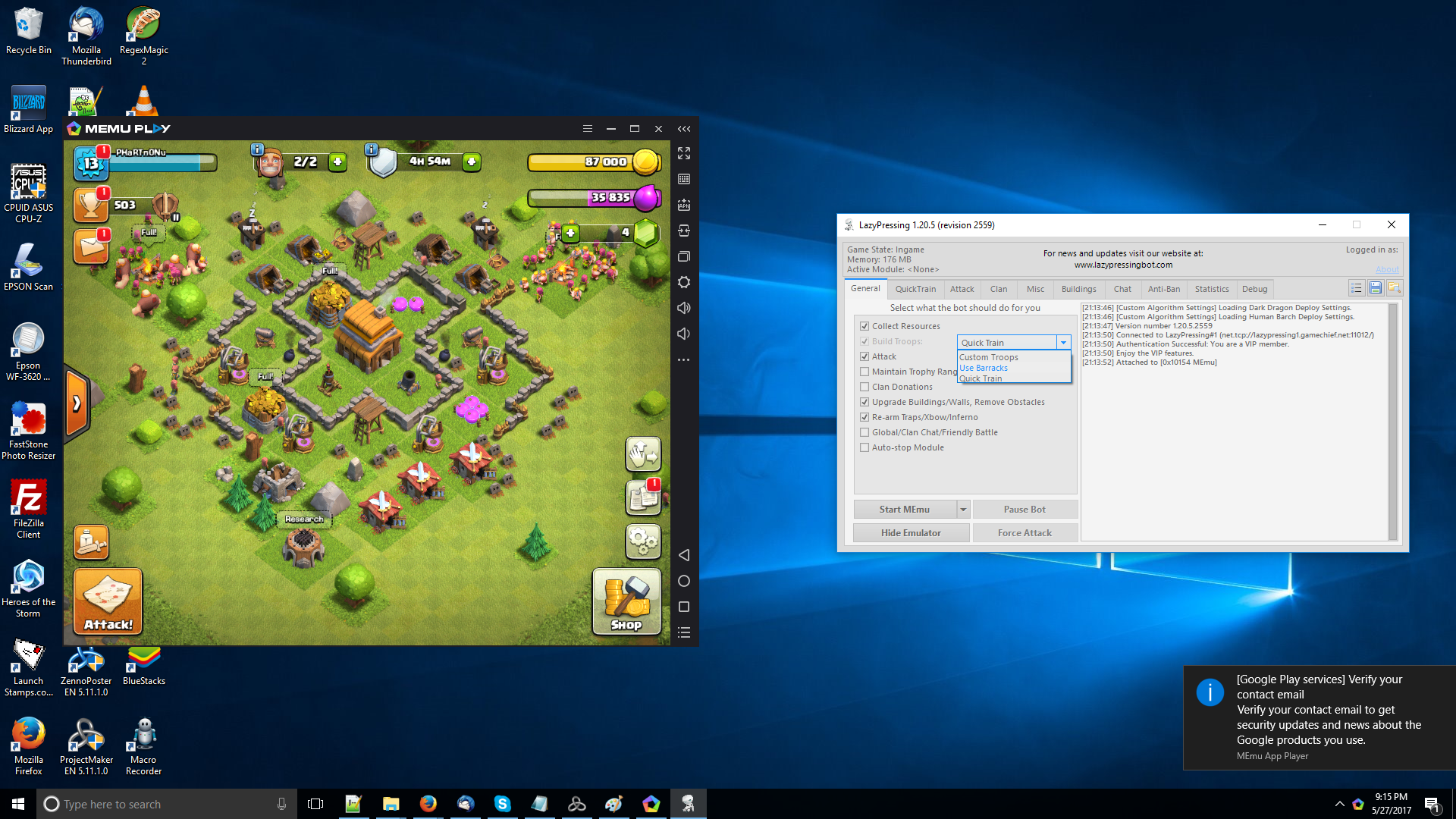This screenshot has width=1456, height=819.
Task: Open MEmu settings gear in sidebar
Action: 683,282
